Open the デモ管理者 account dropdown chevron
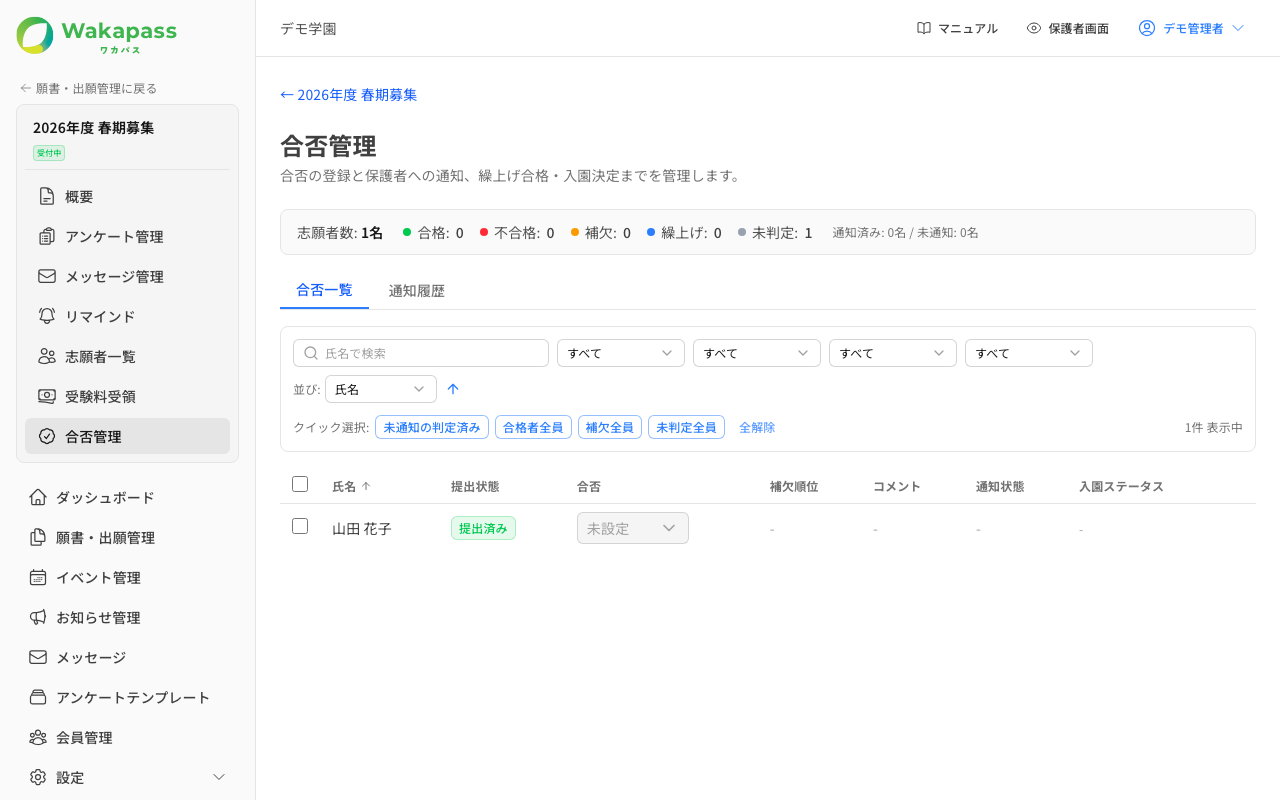Screen dimensions: 1280x800 pos(1238,28)
